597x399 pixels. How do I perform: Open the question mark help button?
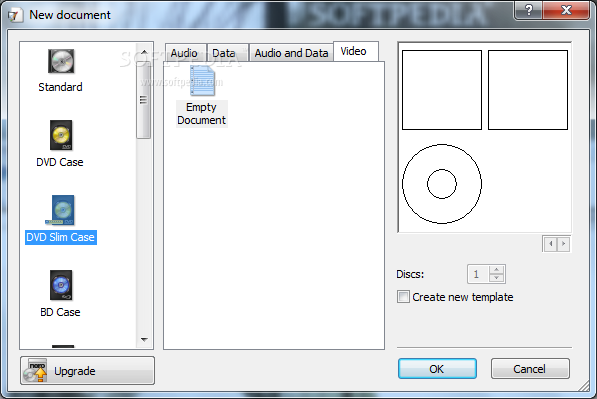coord(528,10)
